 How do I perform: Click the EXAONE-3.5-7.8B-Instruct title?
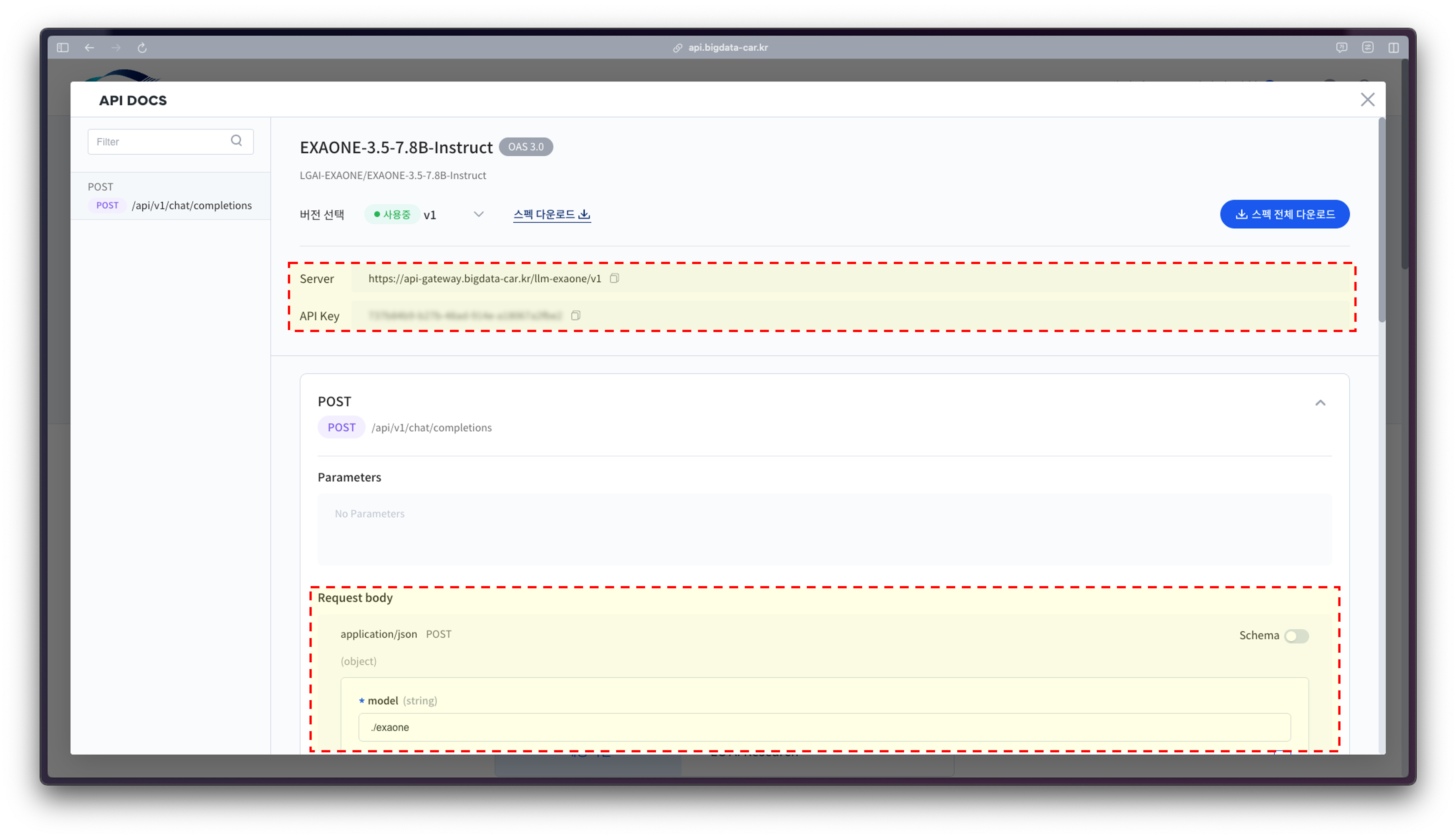[x=396, y=148]
